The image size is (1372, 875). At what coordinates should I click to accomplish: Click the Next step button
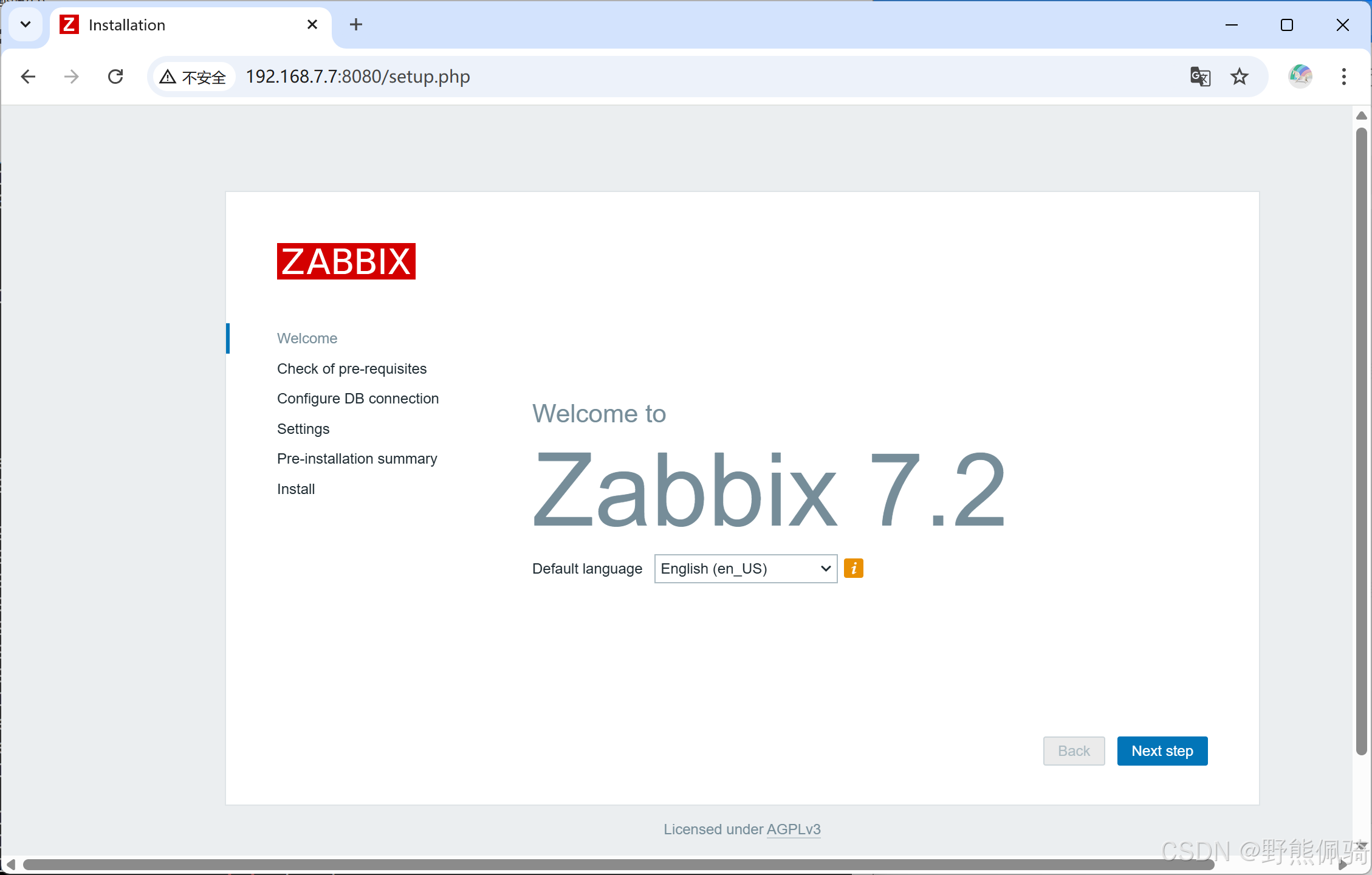click(x=1161, y=751)
